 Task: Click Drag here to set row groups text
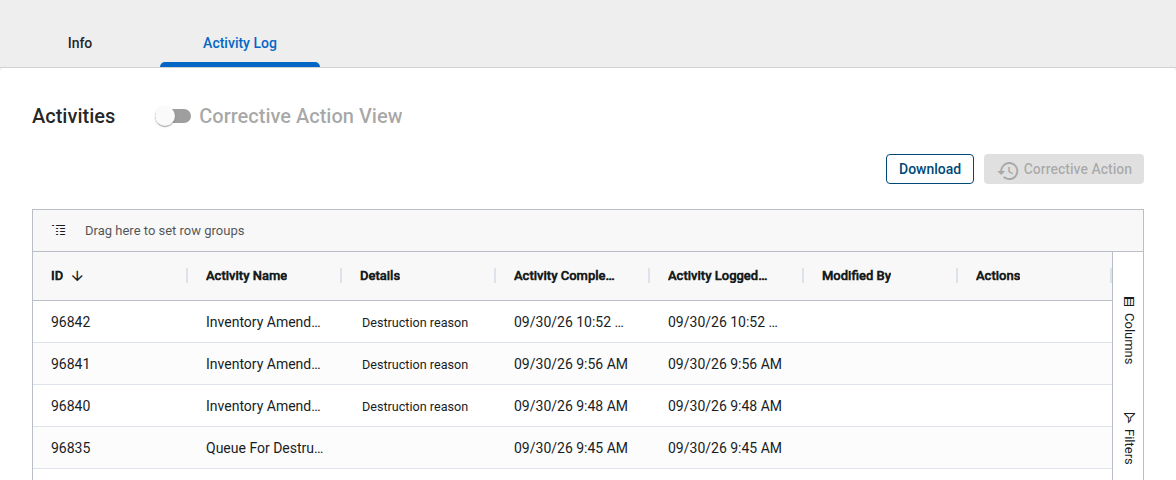[164, 231]
